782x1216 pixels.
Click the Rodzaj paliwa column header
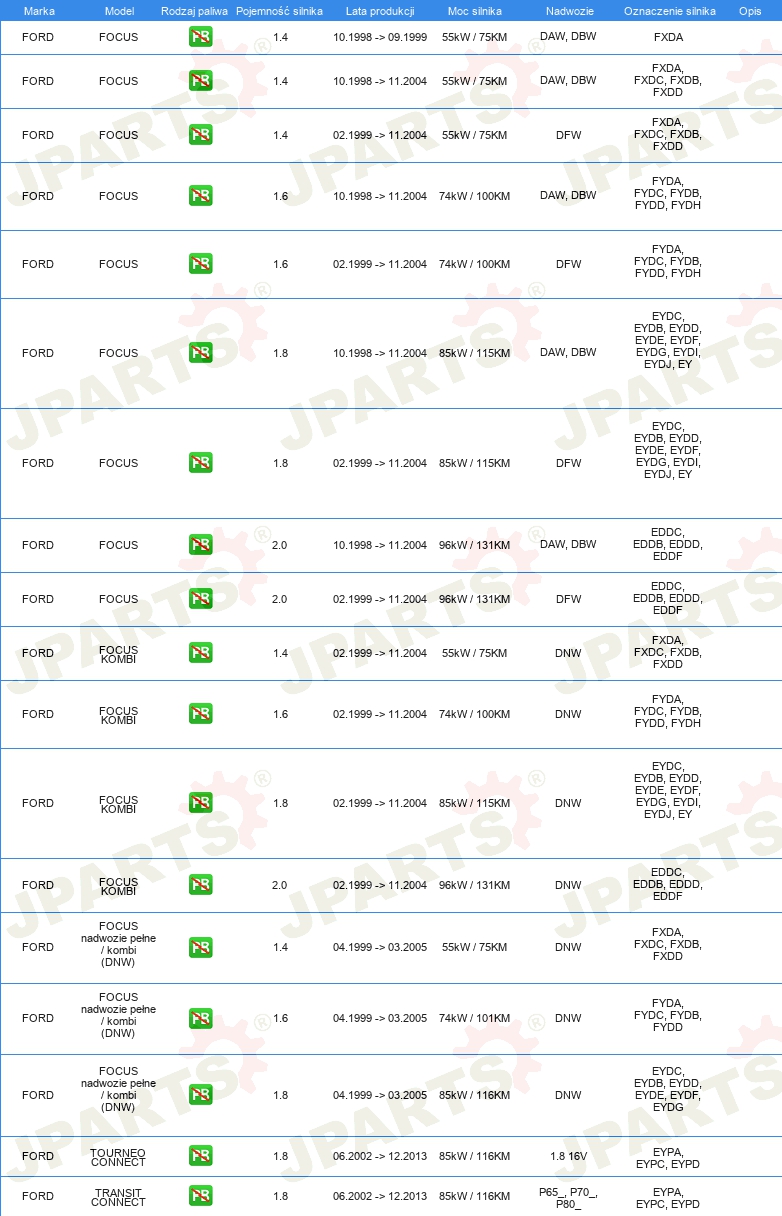coord(194,11)
